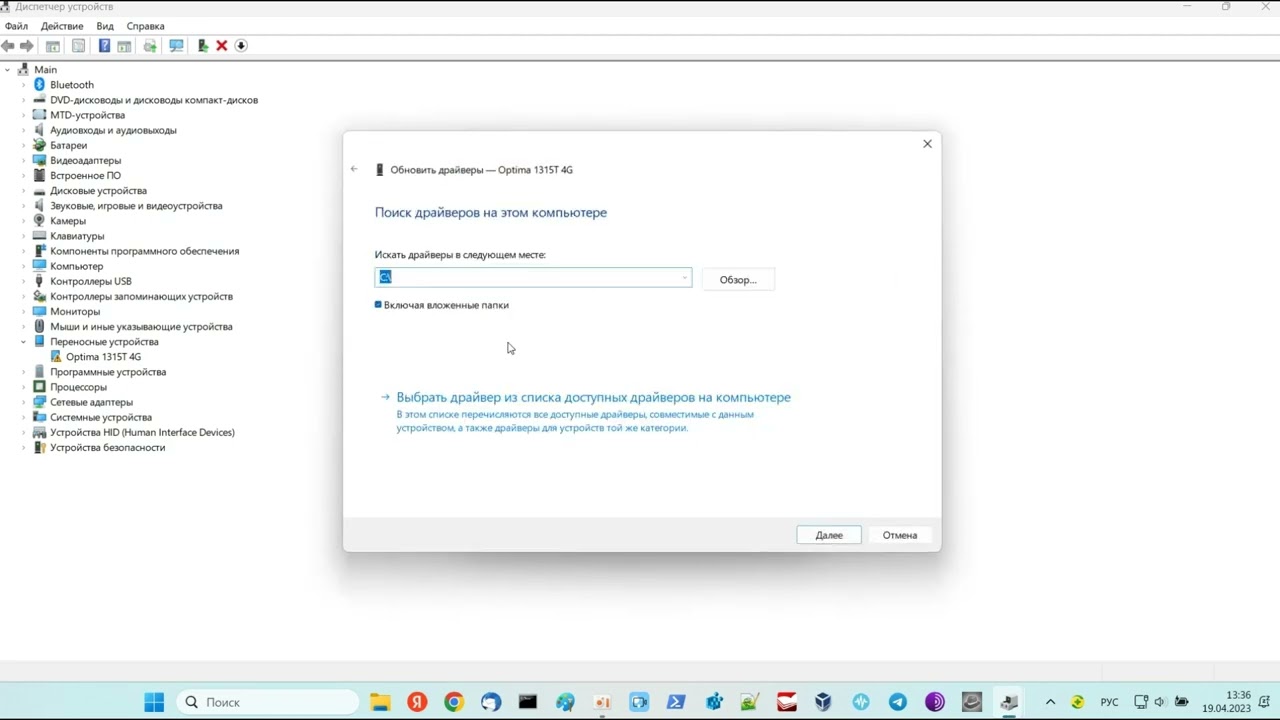Expand the Контроллеры USB category
Image resolution: width=1280 pixels, height=720 pixels.
(x=23, y=282)
